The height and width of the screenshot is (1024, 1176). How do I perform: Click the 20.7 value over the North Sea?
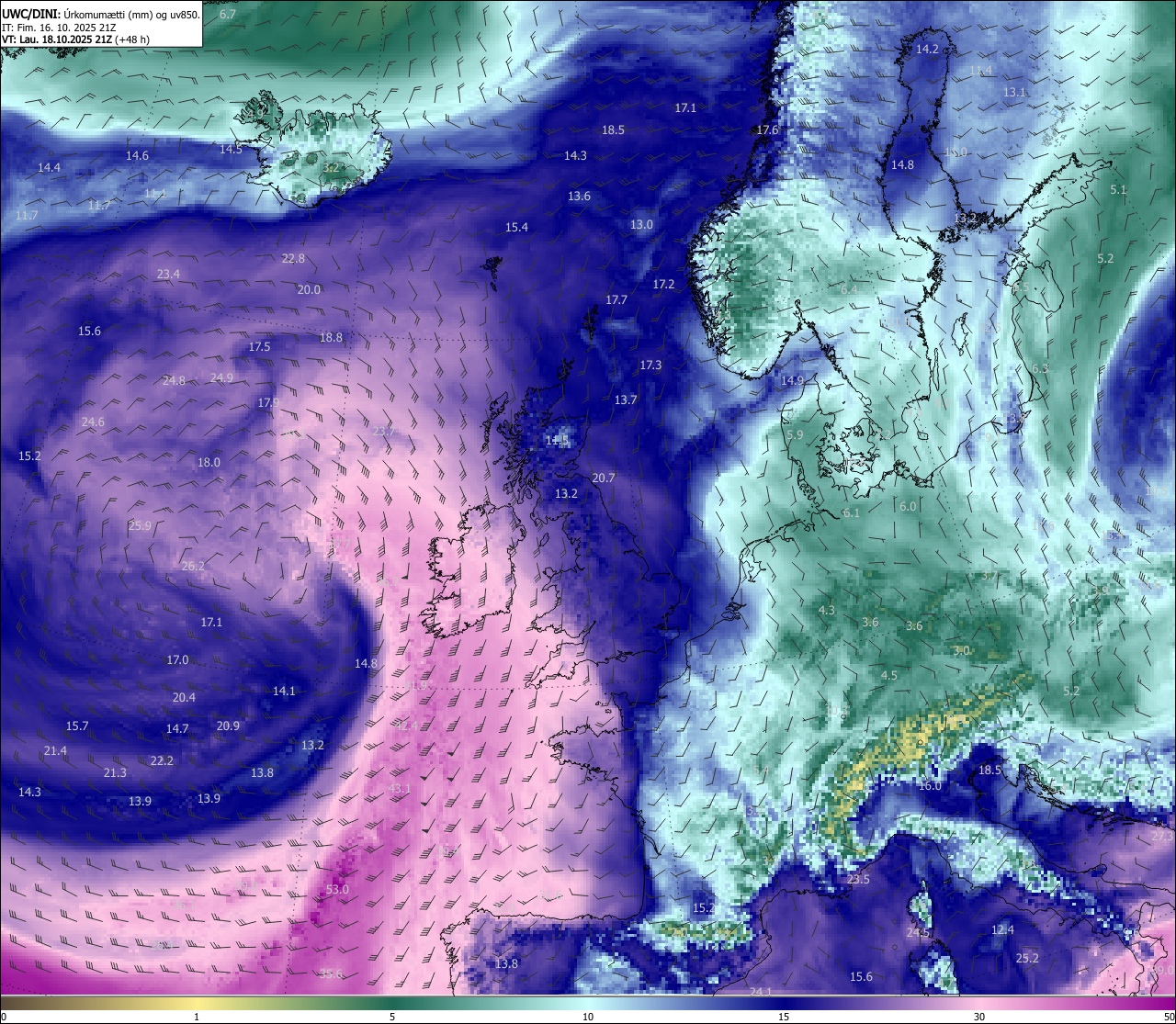pyautogui.click(x=604, y=478)
